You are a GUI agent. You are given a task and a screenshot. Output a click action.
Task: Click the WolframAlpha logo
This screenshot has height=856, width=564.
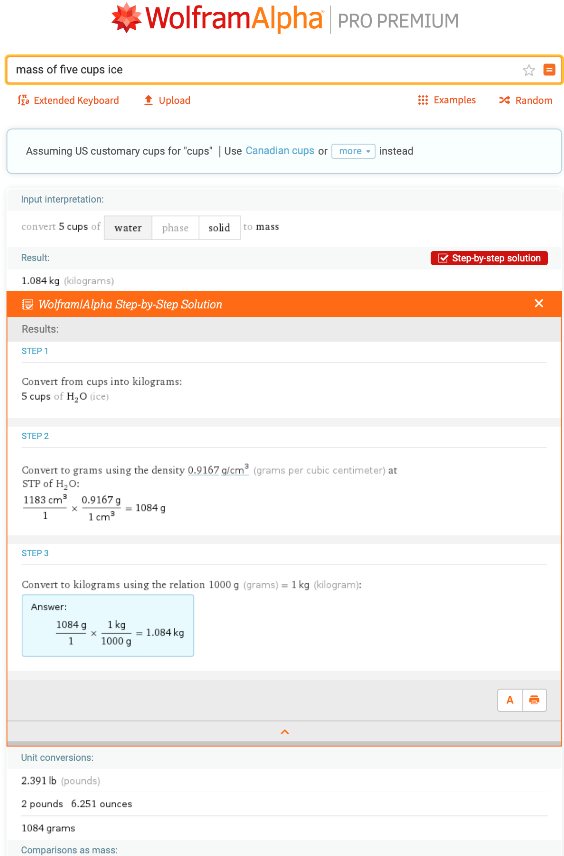[217, 19]
